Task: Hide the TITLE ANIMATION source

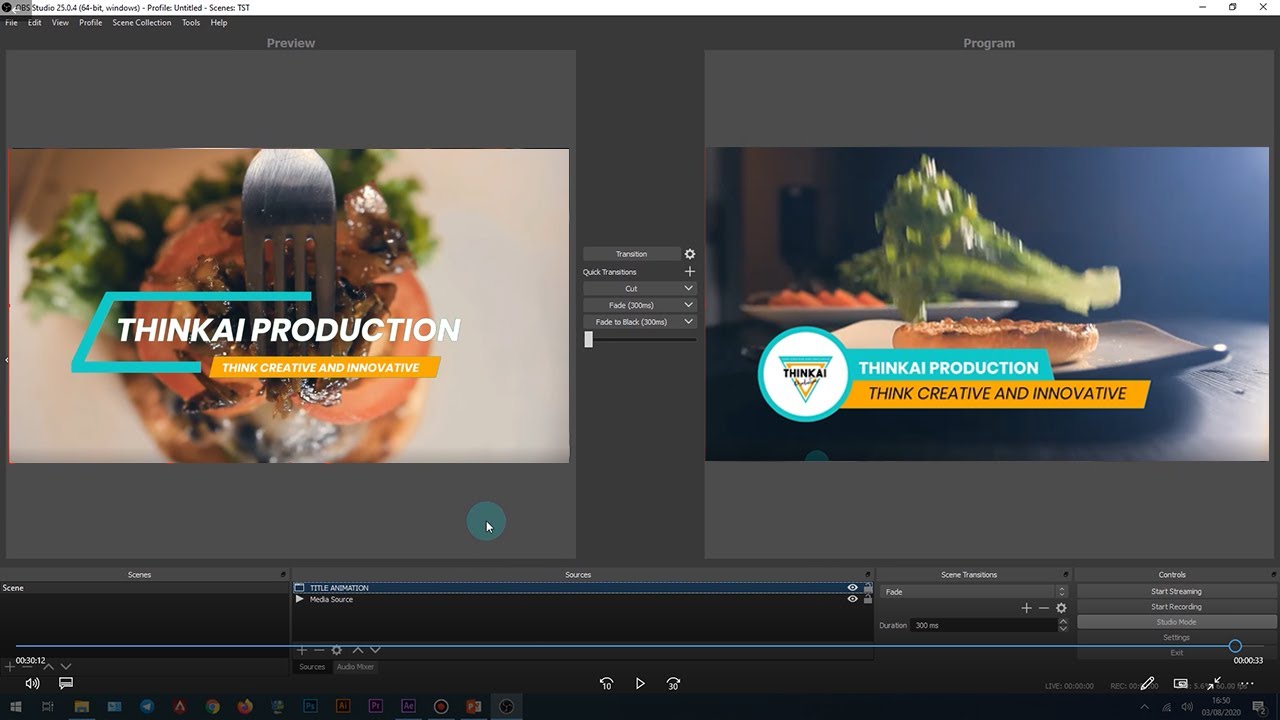Action: coord(853,588)
